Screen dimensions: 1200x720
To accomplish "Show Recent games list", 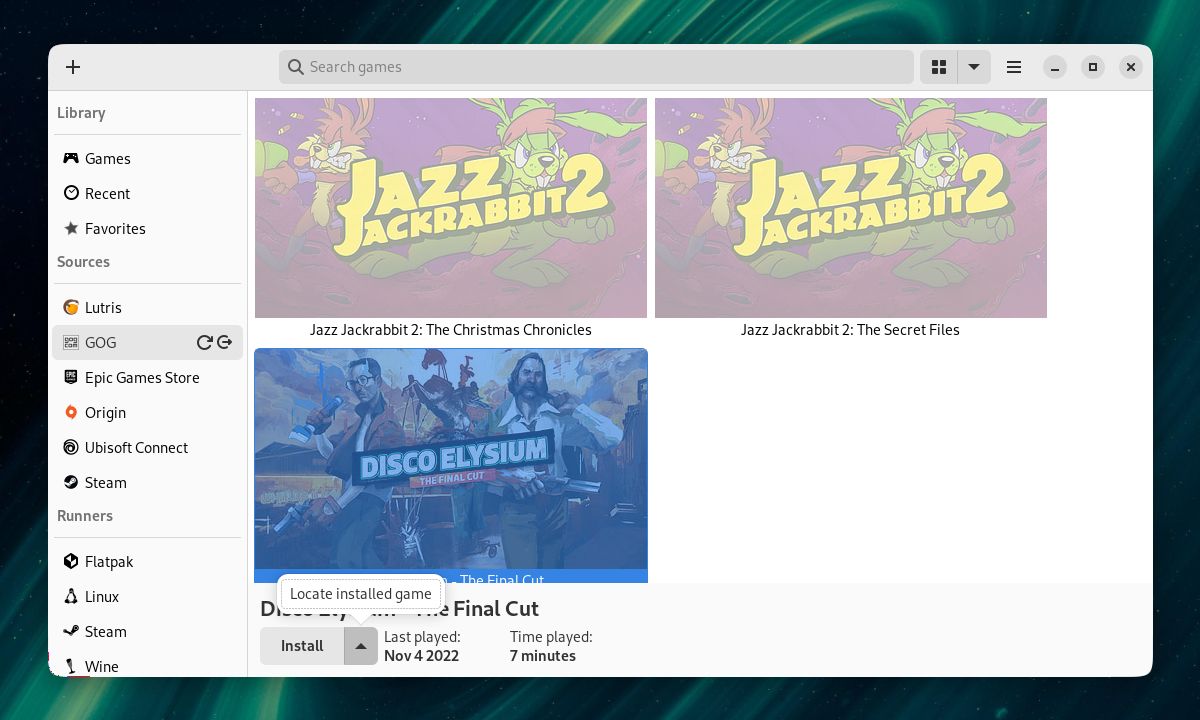I will tap(107, 193).
